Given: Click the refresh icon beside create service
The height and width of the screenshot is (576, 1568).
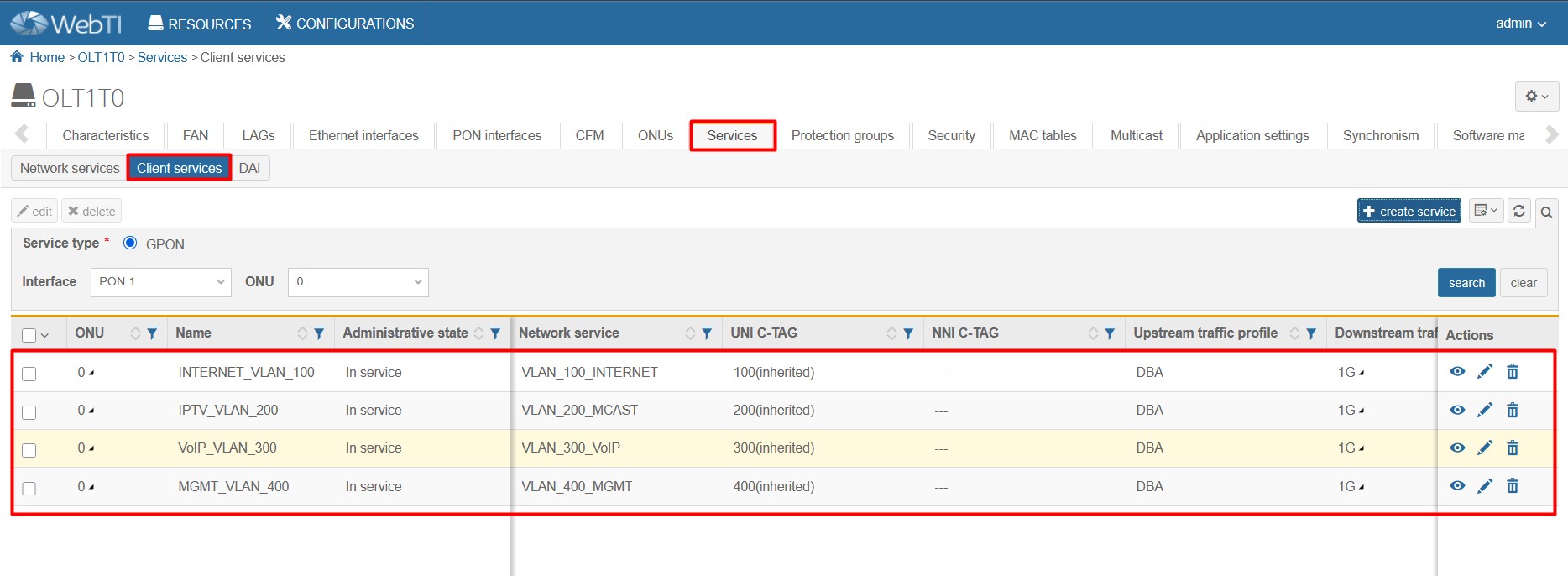Looking at the screenshot, I should point(1518,211).
